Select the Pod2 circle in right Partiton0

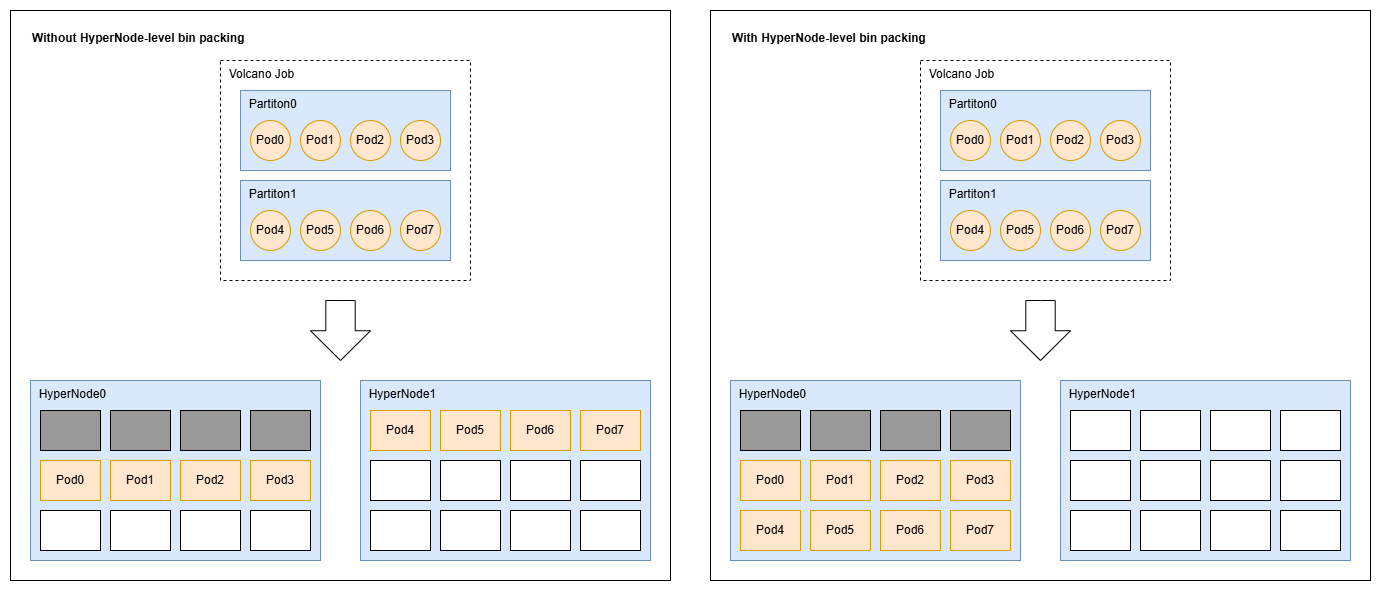click(1070, 140)
